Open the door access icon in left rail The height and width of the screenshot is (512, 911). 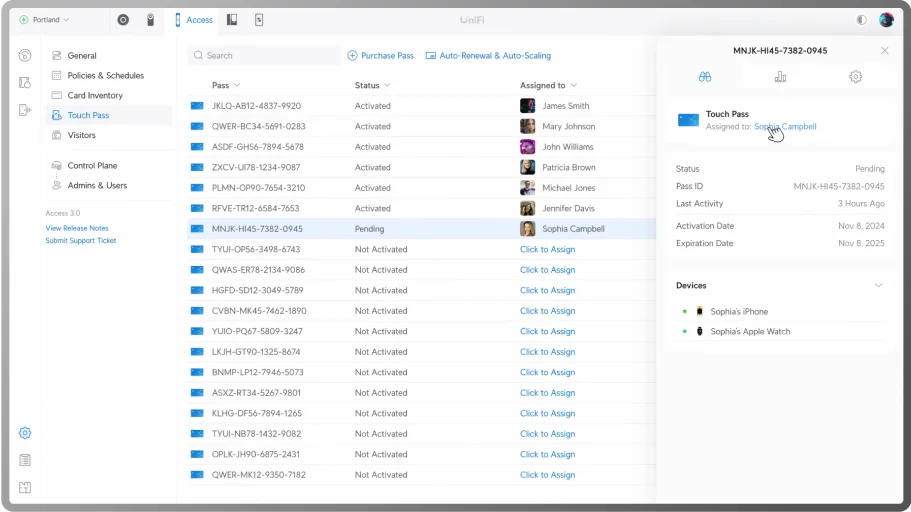[25, 110]
